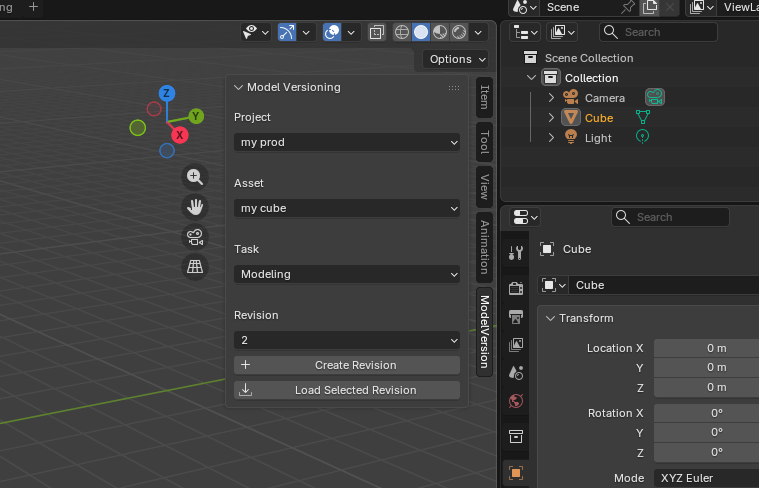Collapse the Transform panel

[549, 318]
